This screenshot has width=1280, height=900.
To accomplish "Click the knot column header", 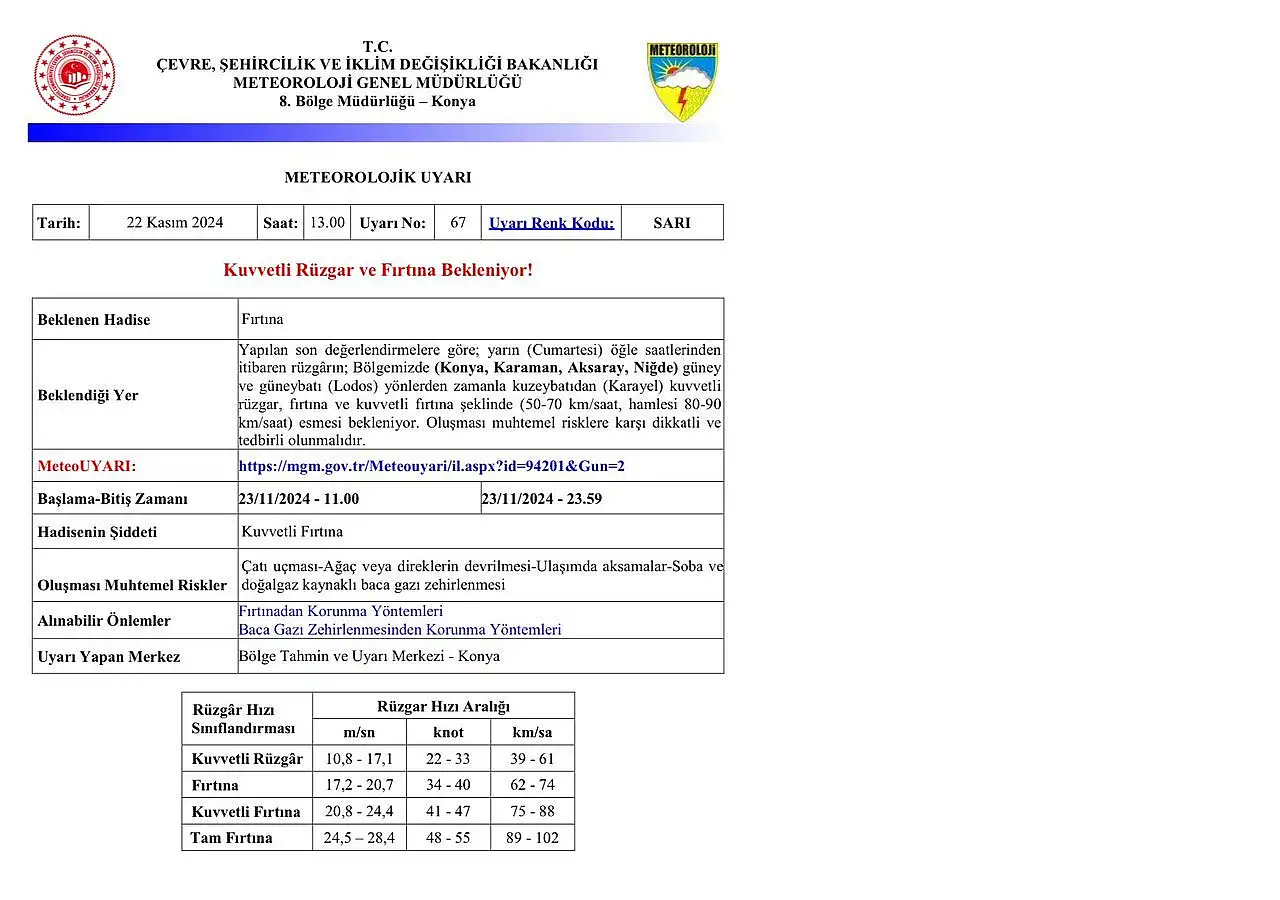I will (x=448, y=732).
